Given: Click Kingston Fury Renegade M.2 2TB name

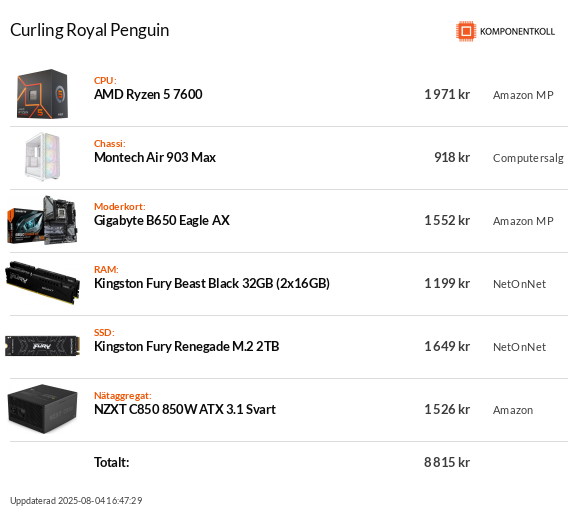Looking at the screenshot, I should (187, 346).
